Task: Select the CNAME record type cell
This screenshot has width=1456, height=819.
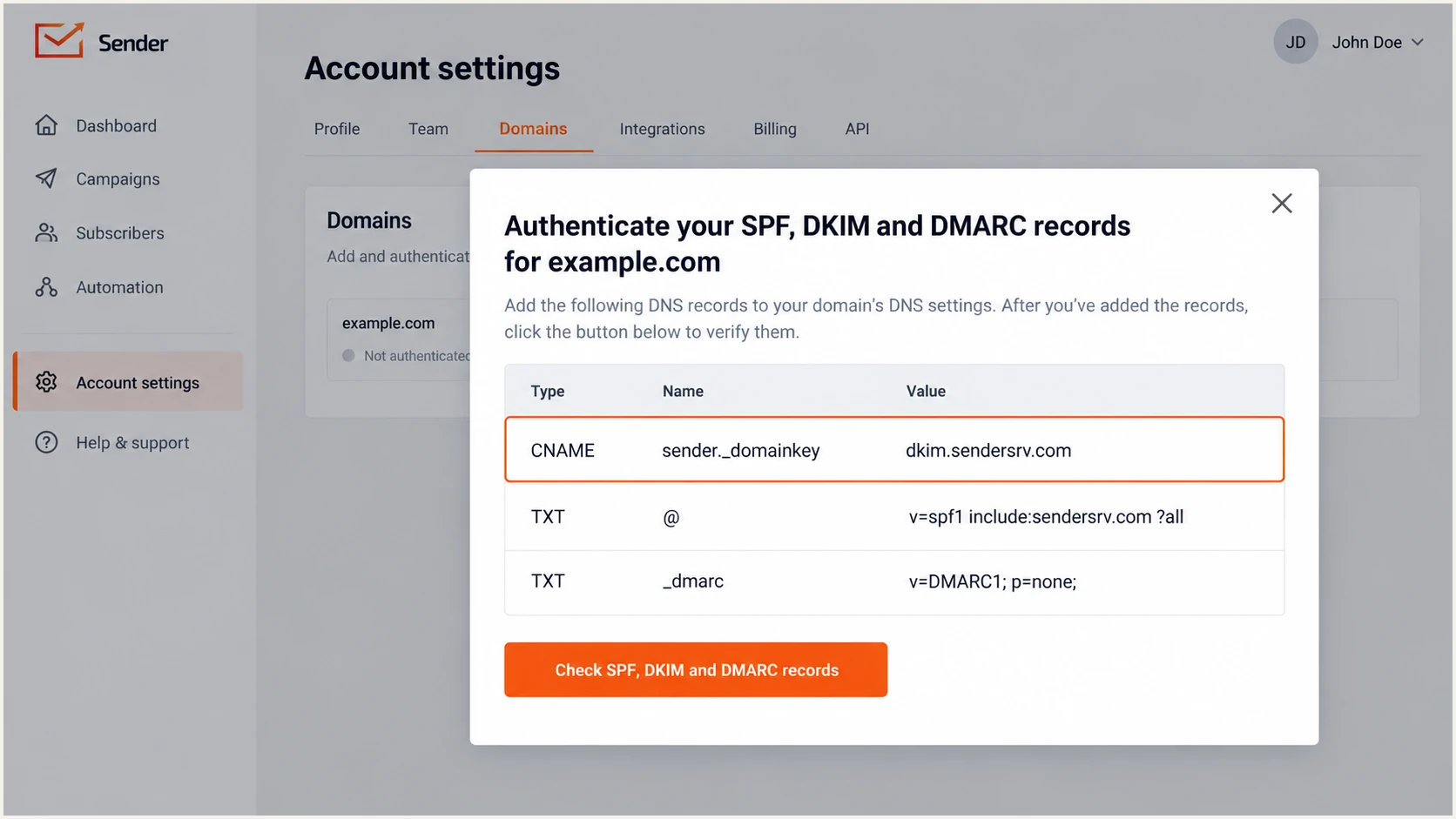Action: click(x=563, y=450)
